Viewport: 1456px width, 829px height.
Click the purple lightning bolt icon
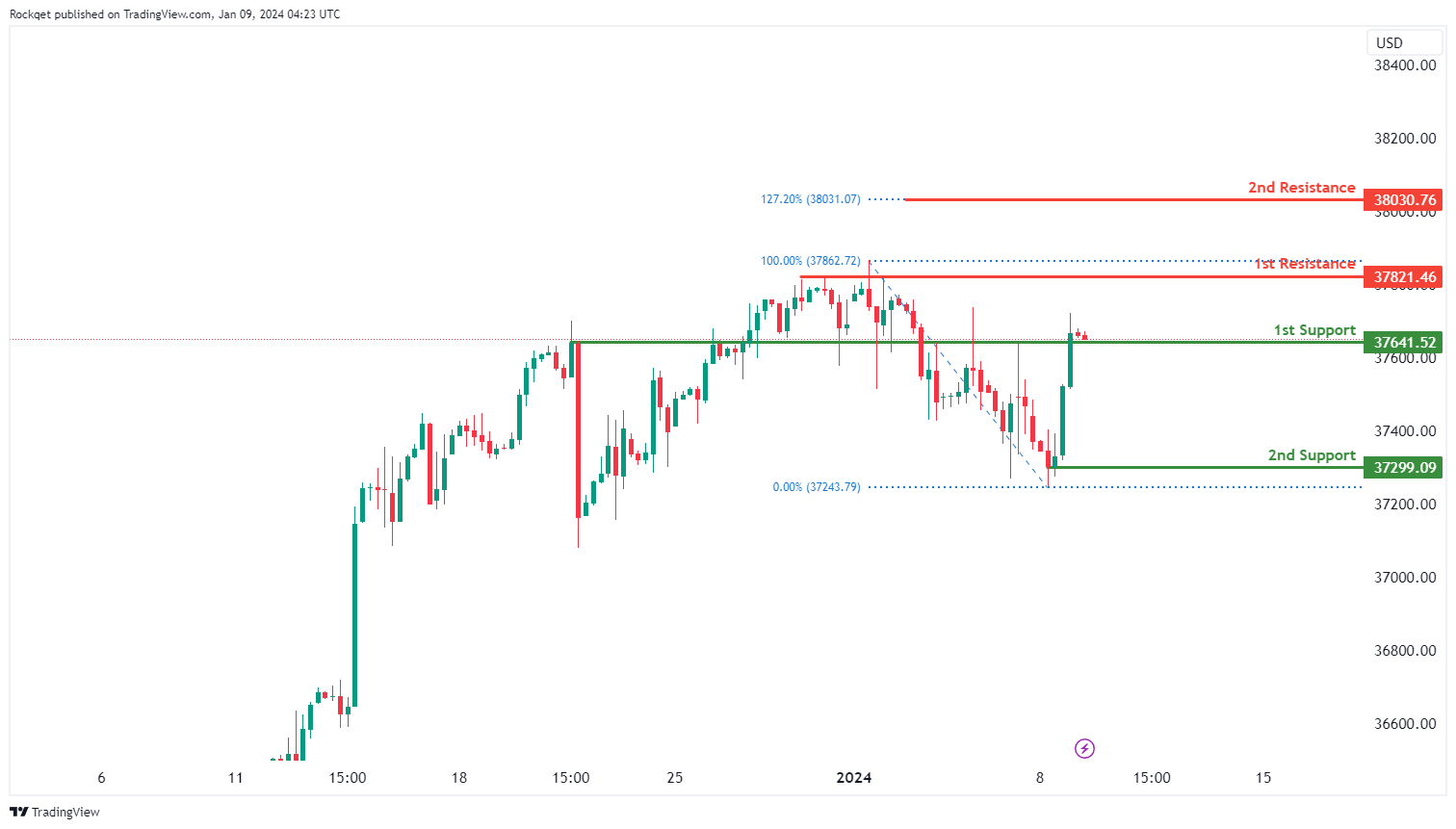click(x=1084, y=748)
